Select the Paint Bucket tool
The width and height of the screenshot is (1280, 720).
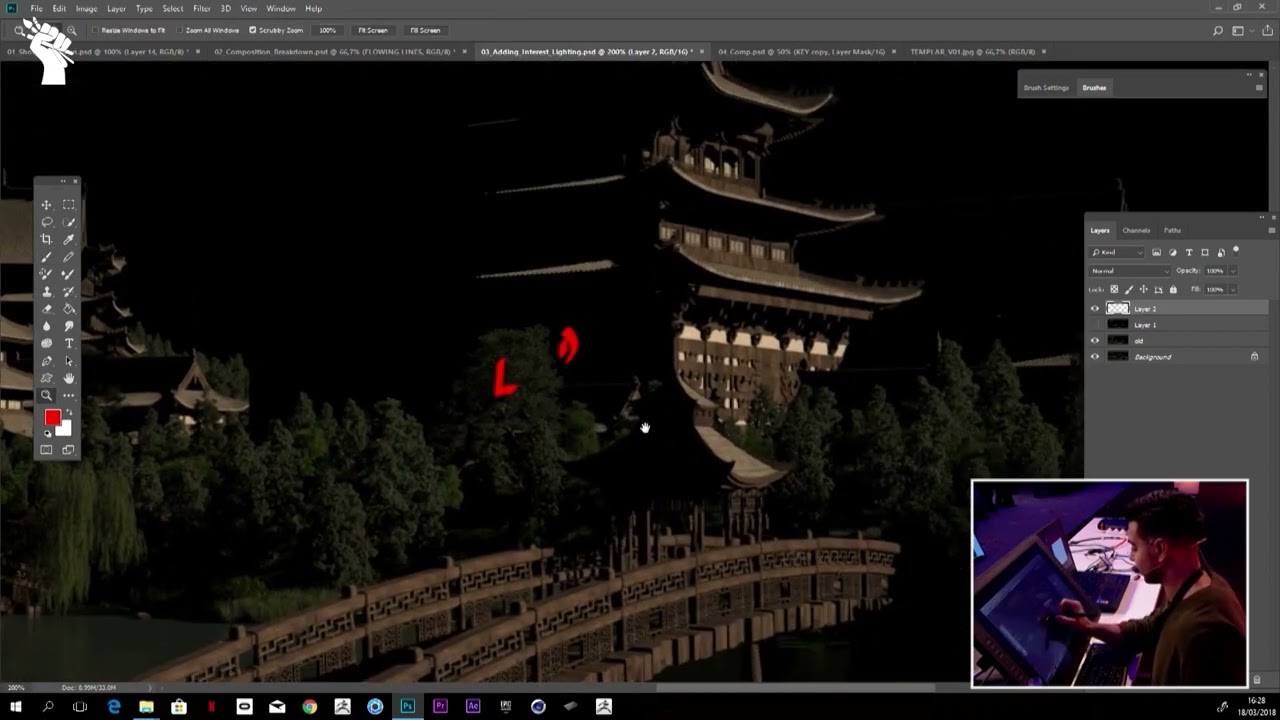(x=68, y=308)
